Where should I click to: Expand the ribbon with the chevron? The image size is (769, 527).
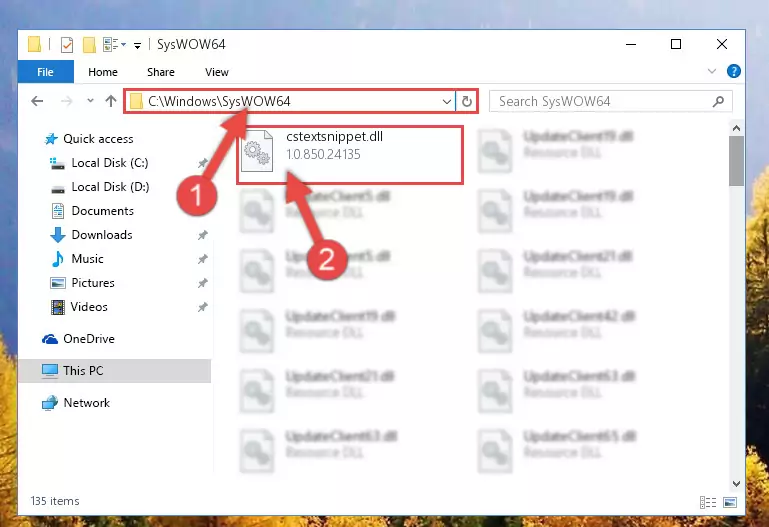click(x=712, y=72)
